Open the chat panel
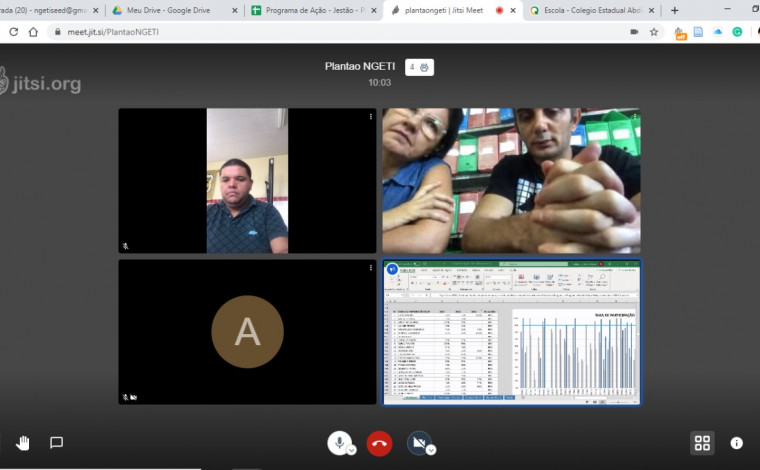Image resolution: width=760 pixels, height=470 pixels. coord(57,443)
